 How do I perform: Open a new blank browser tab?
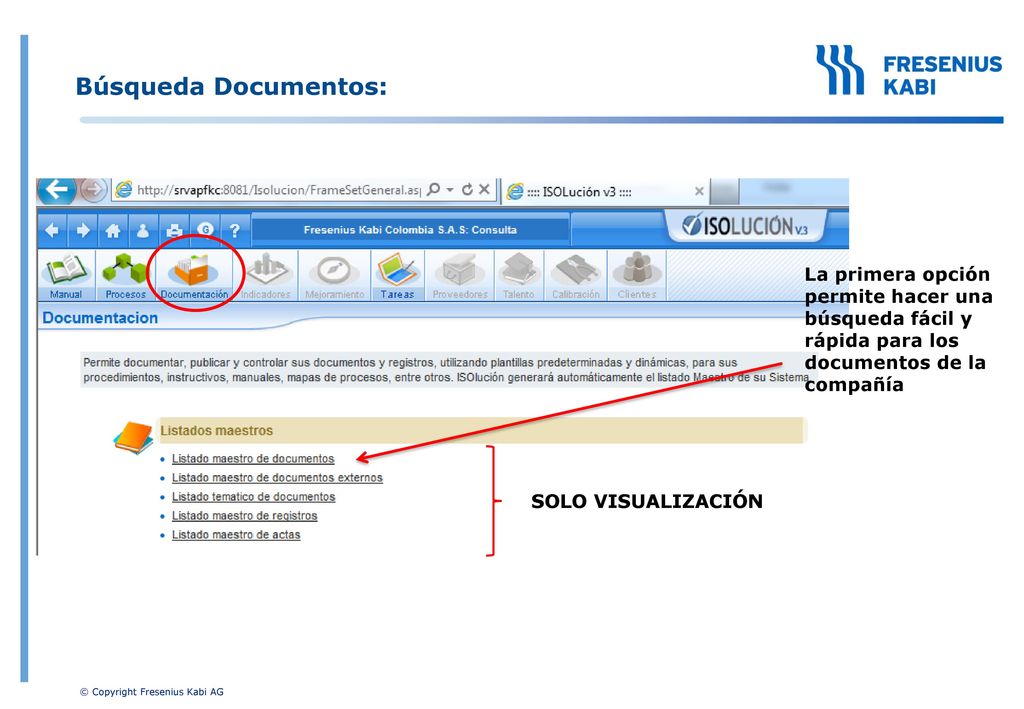724,191
